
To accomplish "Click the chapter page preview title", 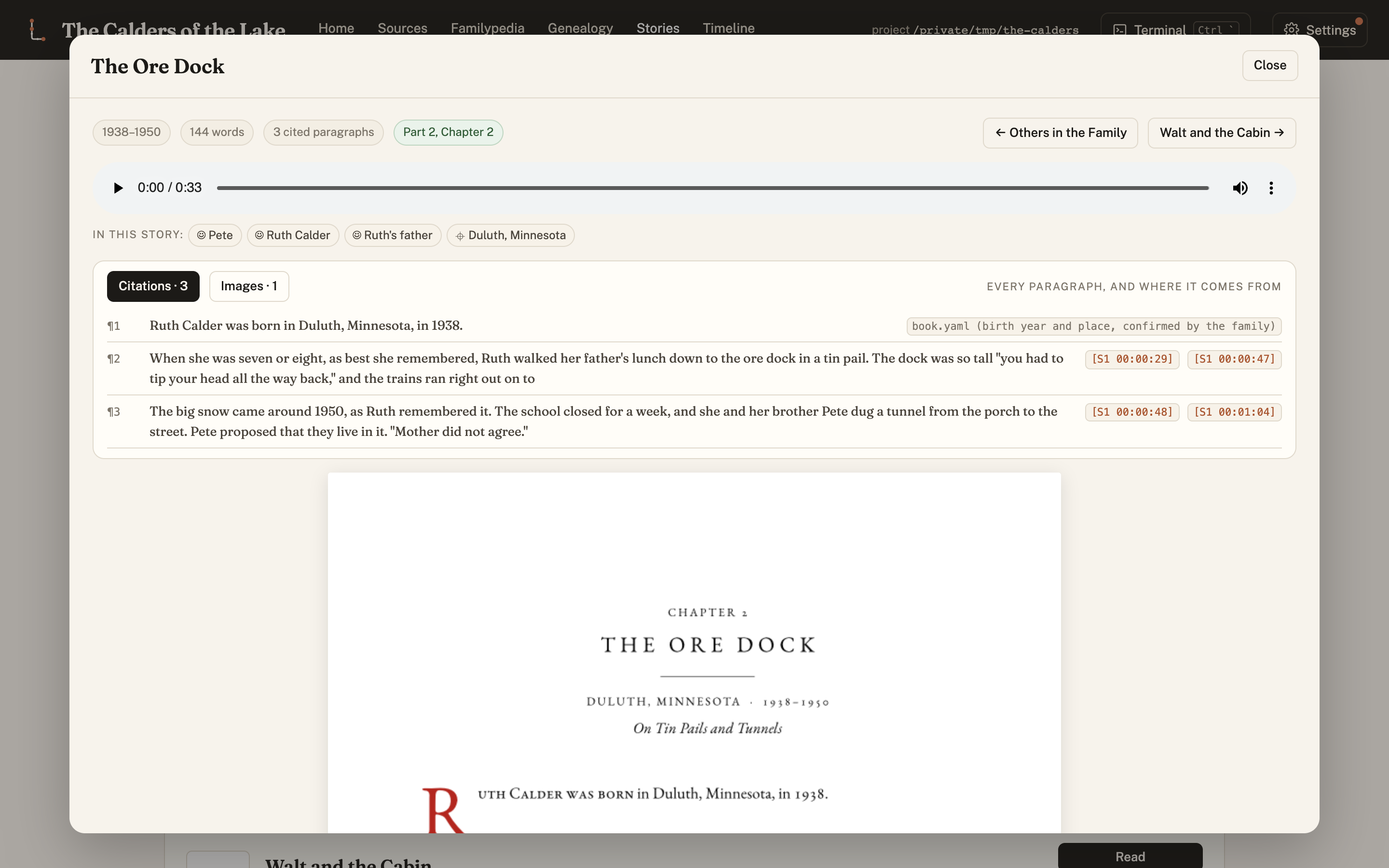I will 708,645.
